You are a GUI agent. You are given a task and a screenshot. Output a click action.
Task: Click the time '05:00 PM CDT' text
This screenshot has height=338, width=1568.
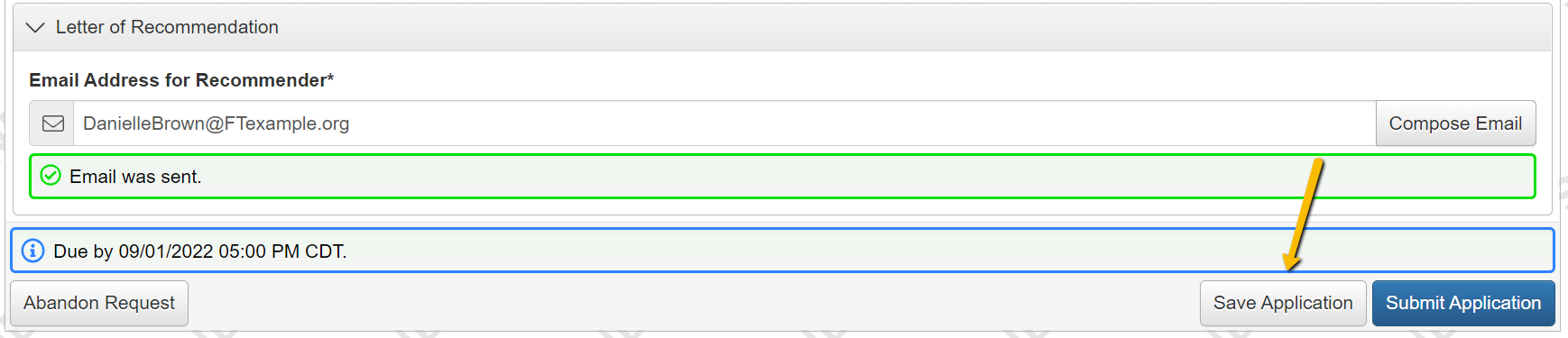281,251
